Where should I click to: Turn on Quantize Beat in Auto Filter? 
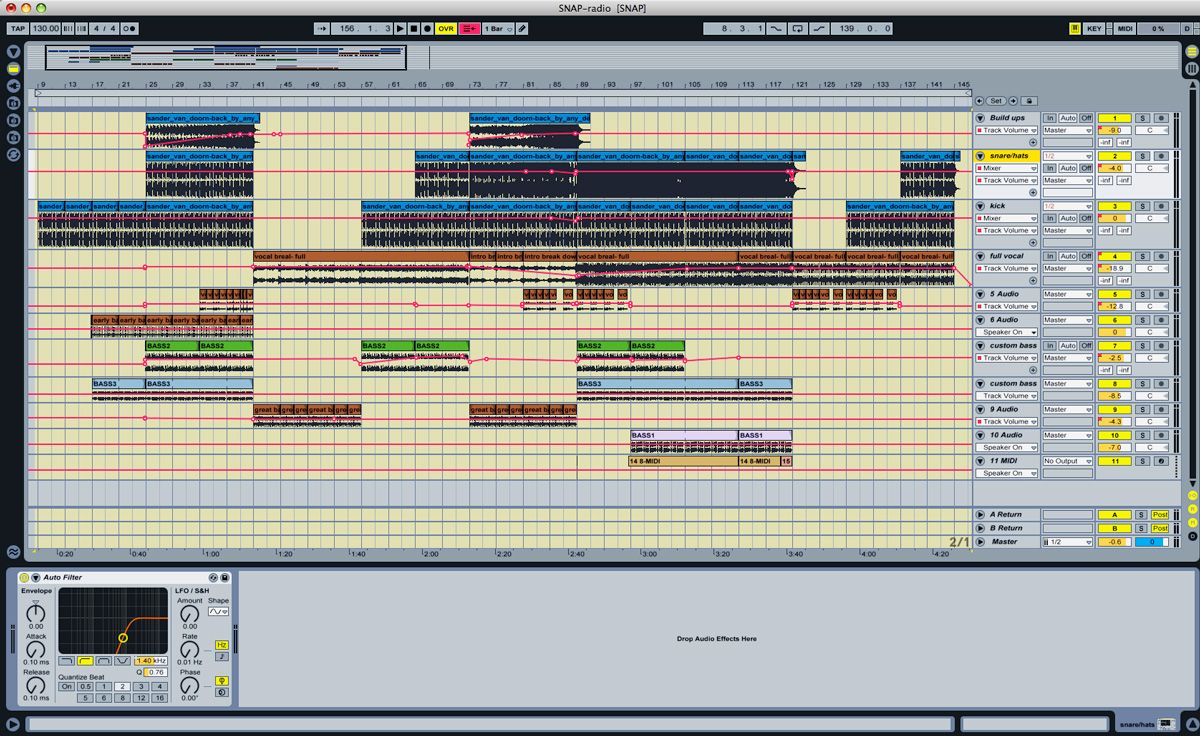66,686
